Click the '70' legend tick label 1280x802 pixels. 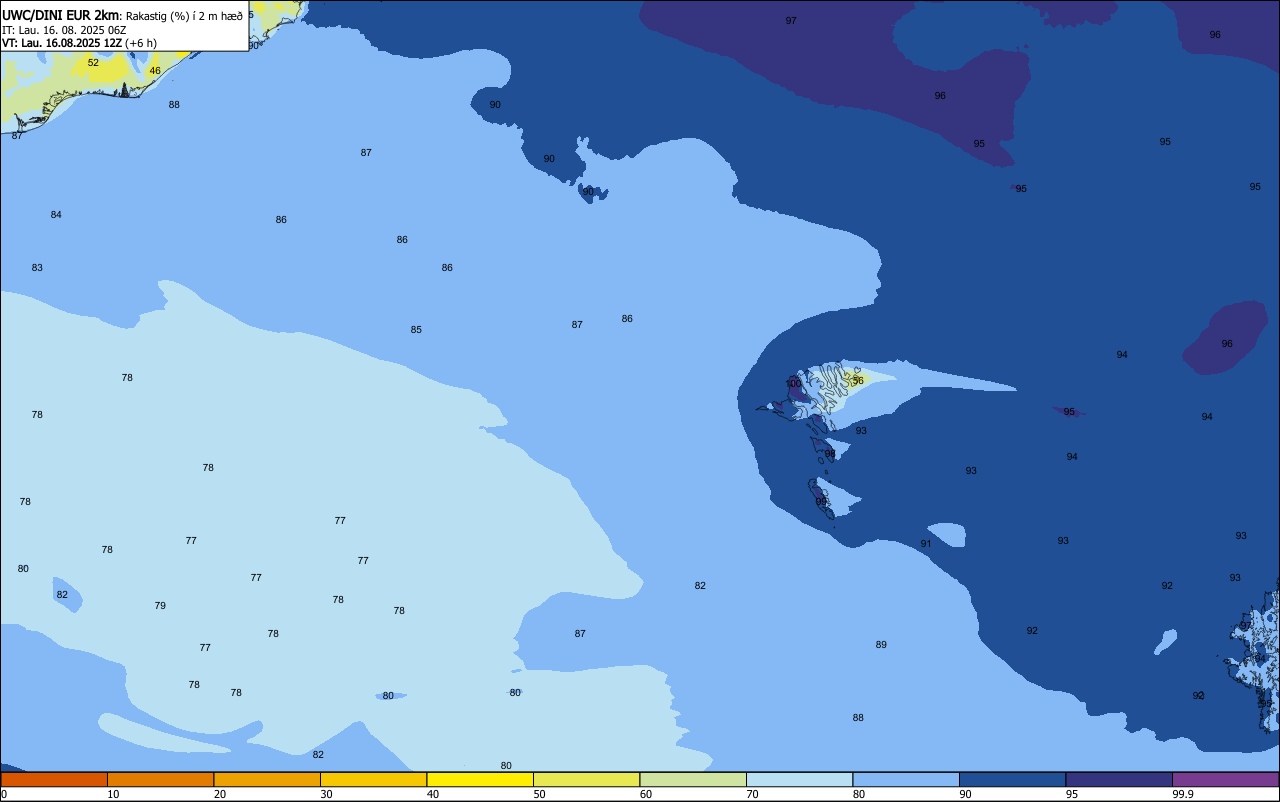(752, 794)
